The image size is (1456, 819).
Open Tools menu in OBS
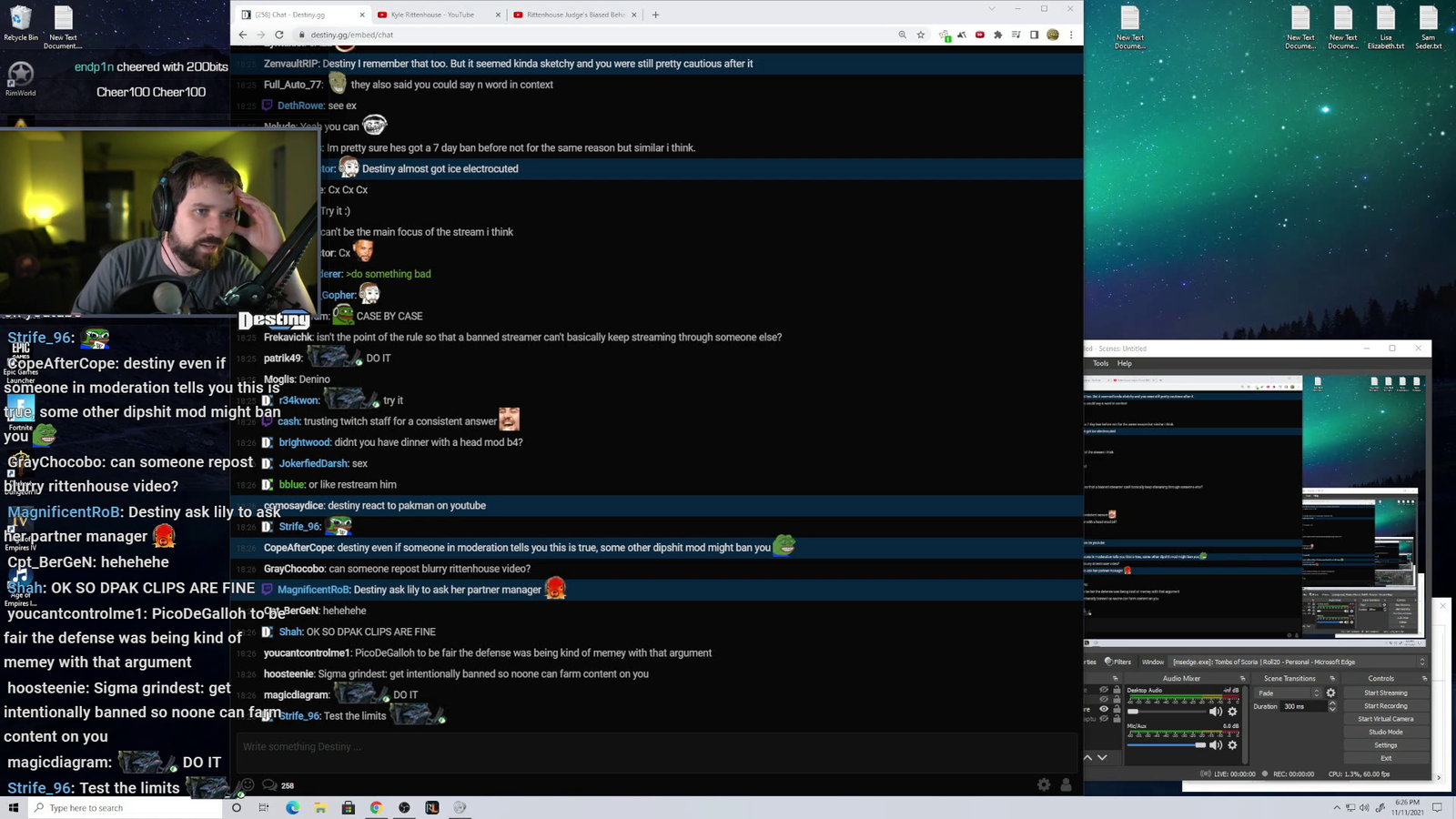click(x=1100, y=363)
